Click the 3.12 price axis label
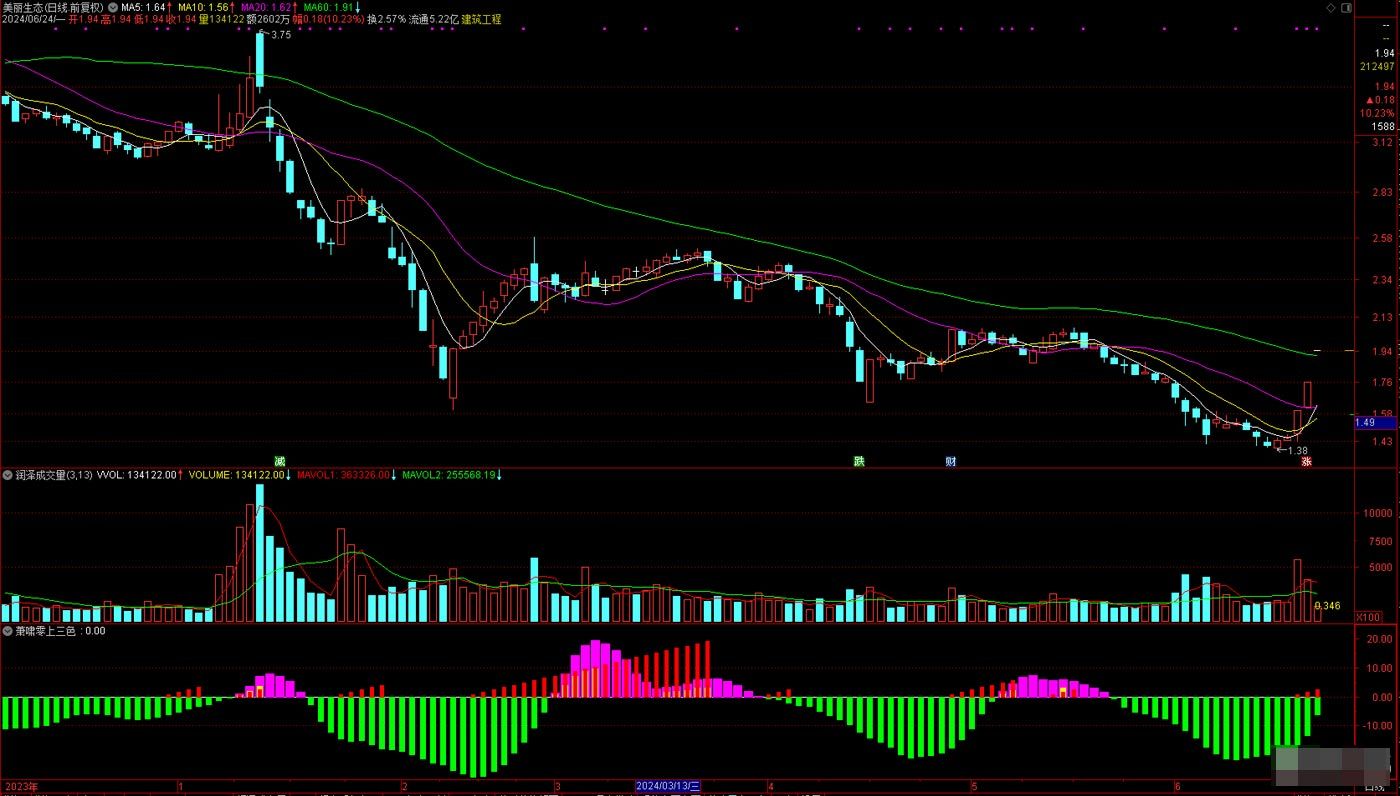 tap(1383, 143)
